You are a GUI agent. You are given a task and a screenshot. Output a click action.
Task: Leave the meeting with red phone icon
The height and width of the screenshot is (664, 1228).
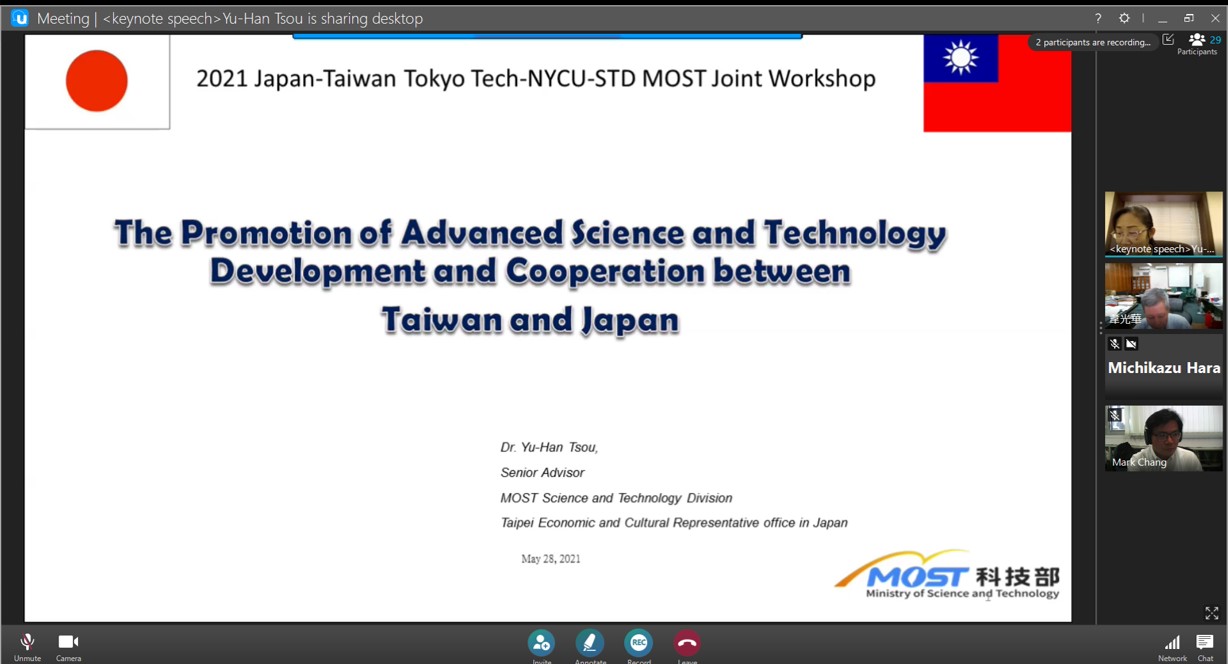point(687,643)
